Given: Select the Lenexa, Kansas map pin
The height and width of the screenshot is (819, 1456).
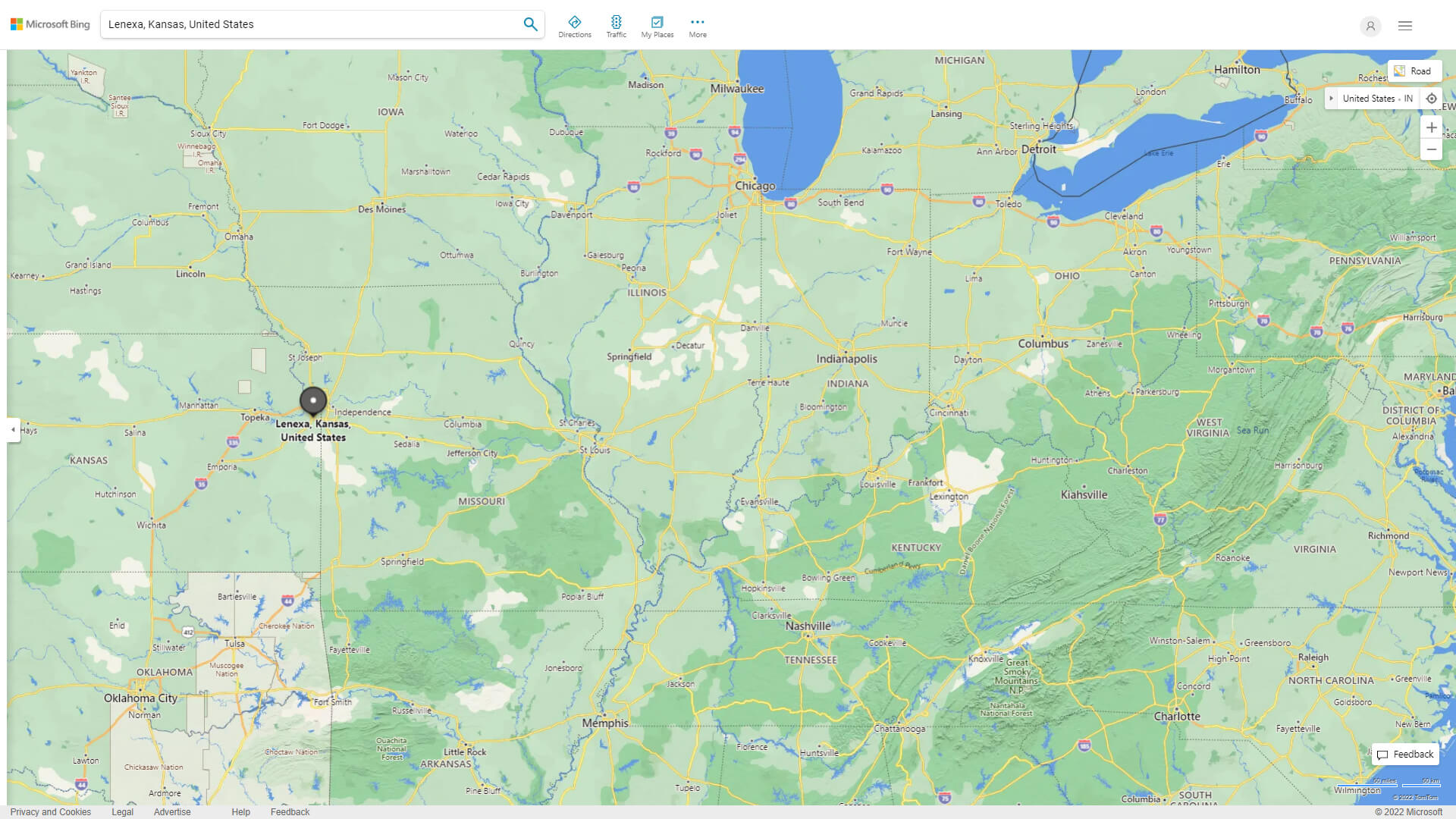Looking at the screenshot, I should click(x=313, y=400).
